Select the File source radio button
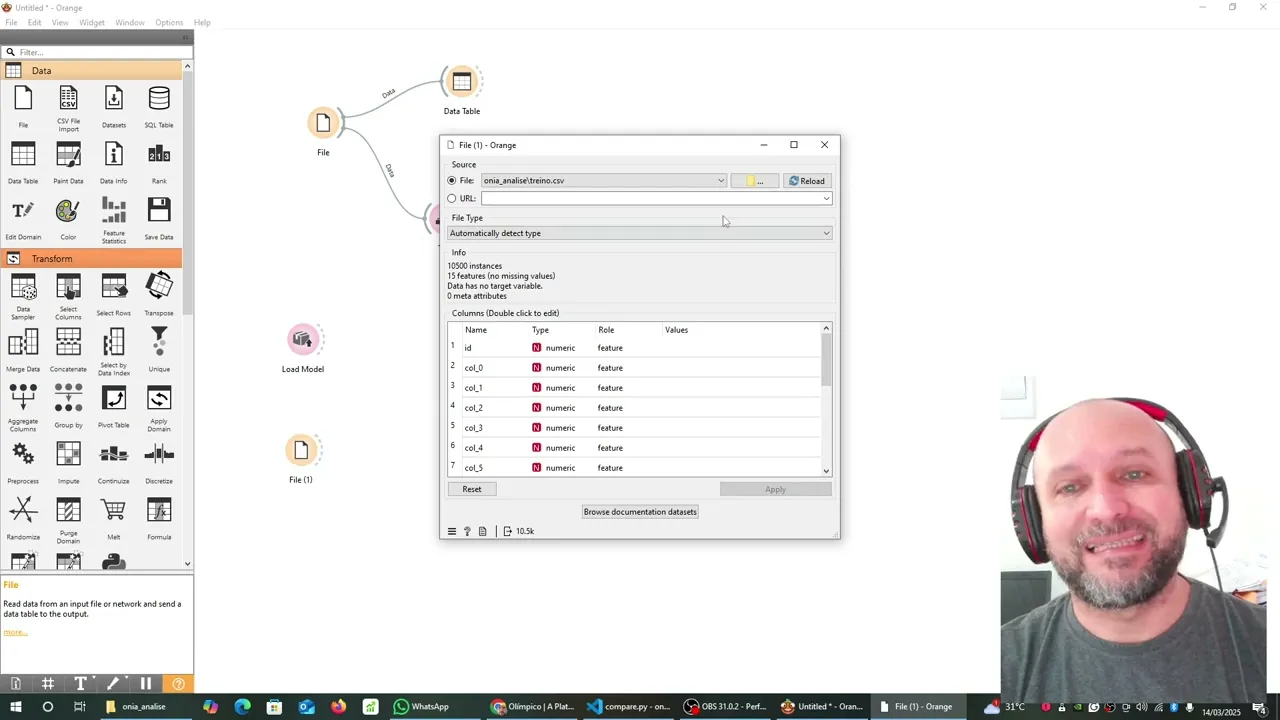Screen dimensions: 1280x720 452,181
